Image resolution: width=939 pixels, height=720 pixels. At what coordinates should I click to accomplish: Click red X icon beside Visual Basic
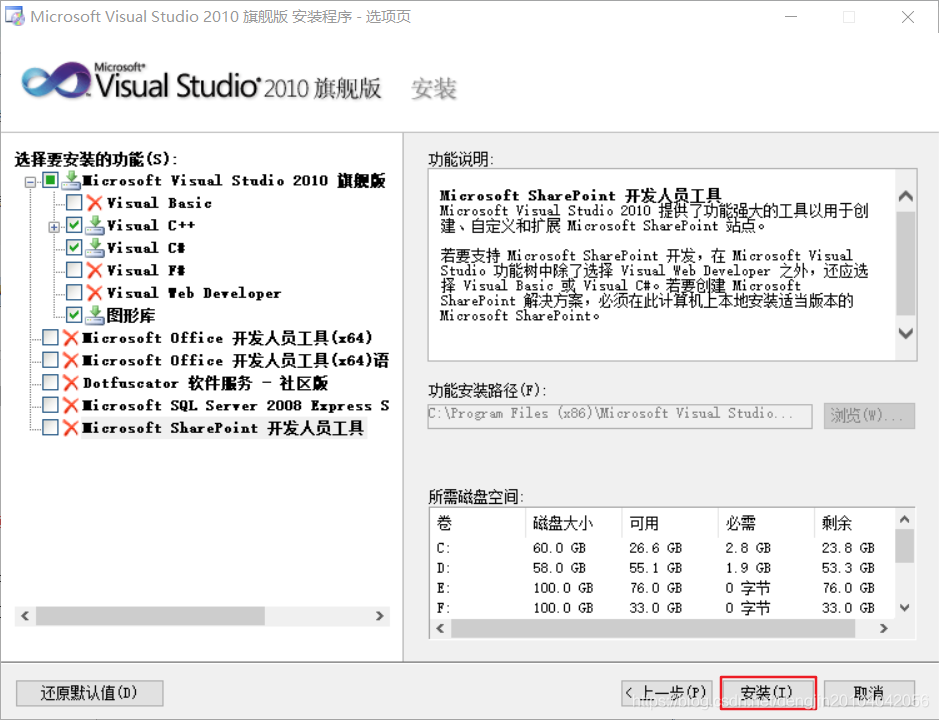(94, 203)
